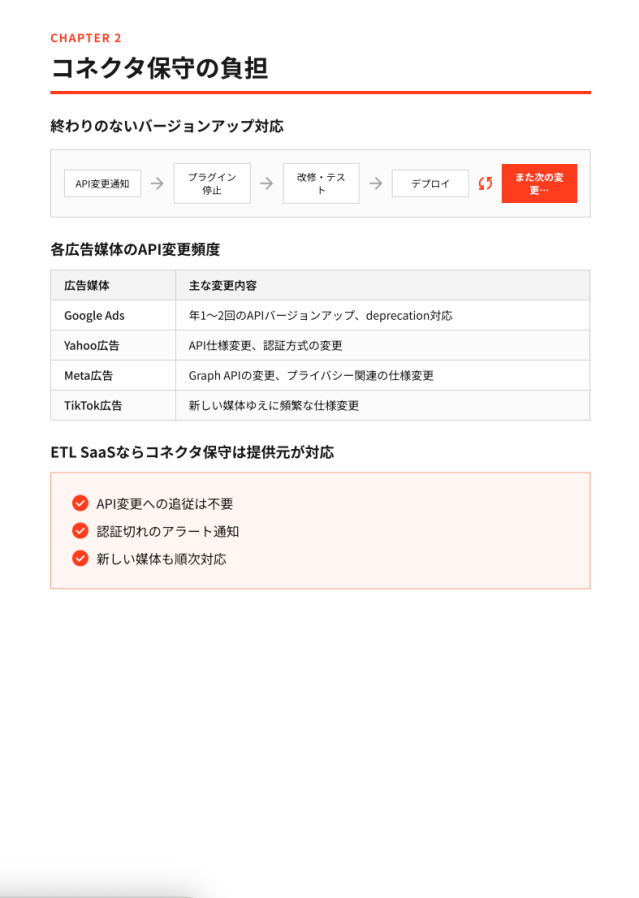Select the API変更通知 flow step box
Image resolution: width=639 pixels, height=898 pixels.
coord(102,183)
